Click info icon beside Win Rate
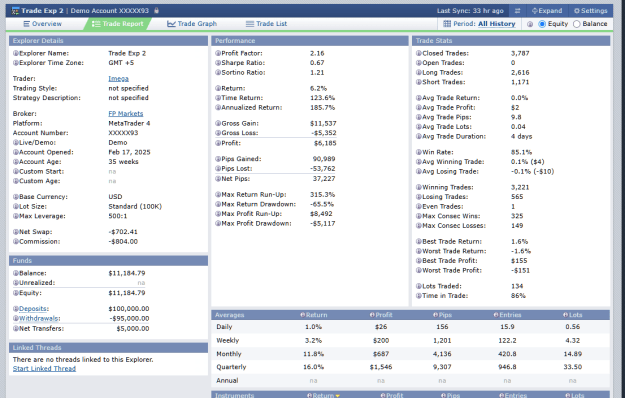The height and width of the screenshot is (398, 625). pos(419,152)
